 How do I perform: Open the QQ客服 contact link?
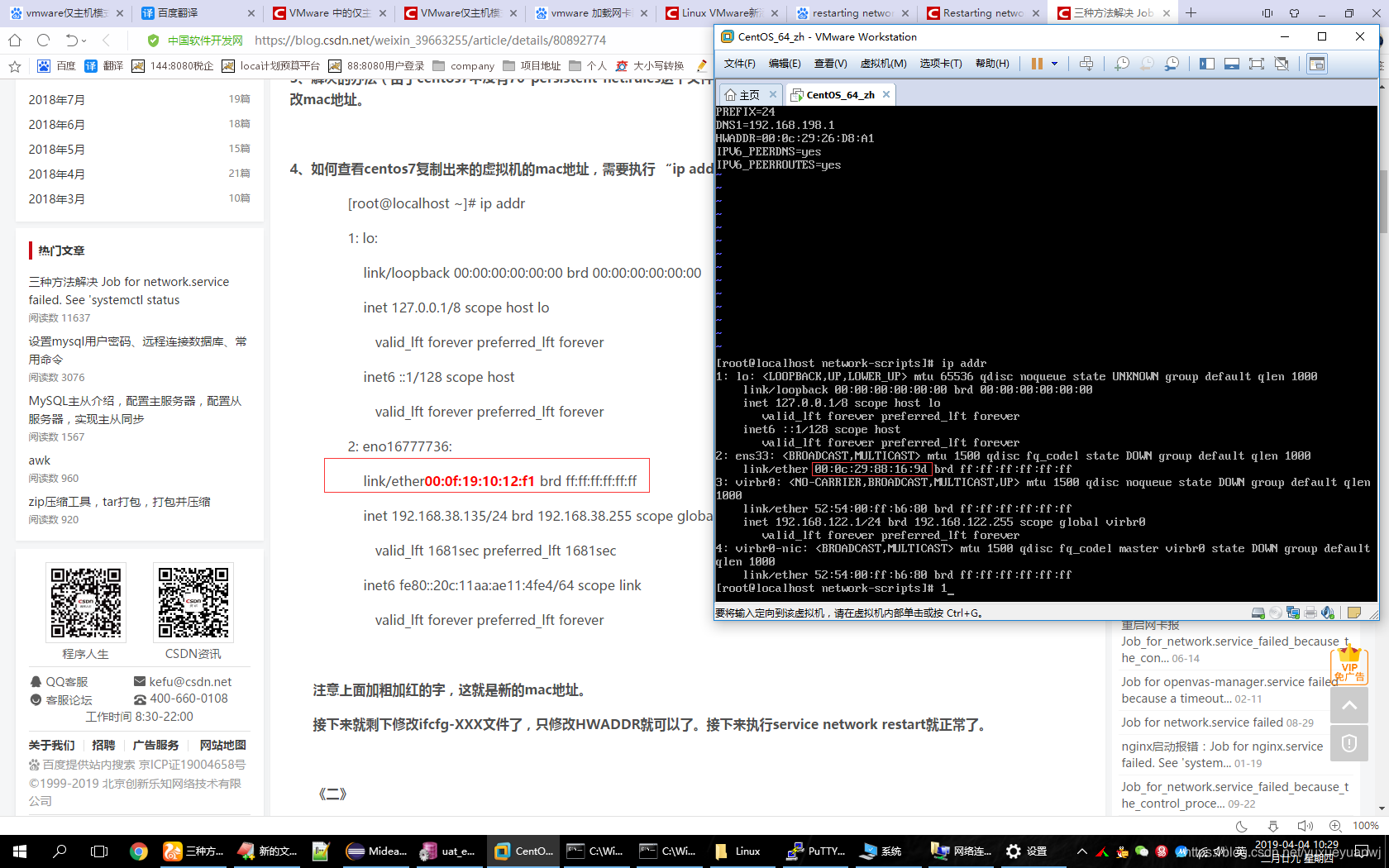coord(59,682)
